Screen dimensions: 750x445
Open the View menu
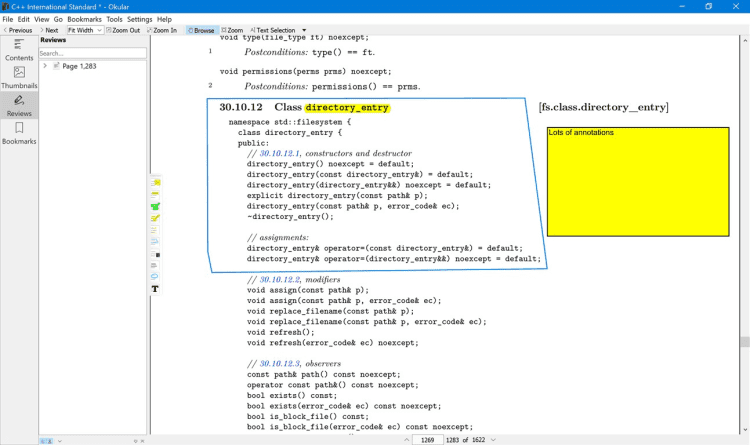pos(42,19)
